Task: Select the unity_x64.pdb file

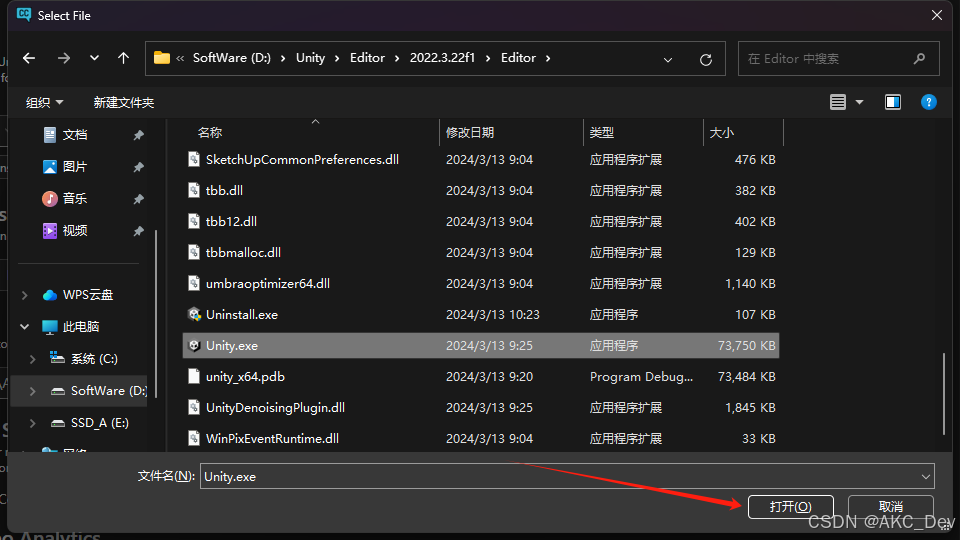Action: click(481, 377)
